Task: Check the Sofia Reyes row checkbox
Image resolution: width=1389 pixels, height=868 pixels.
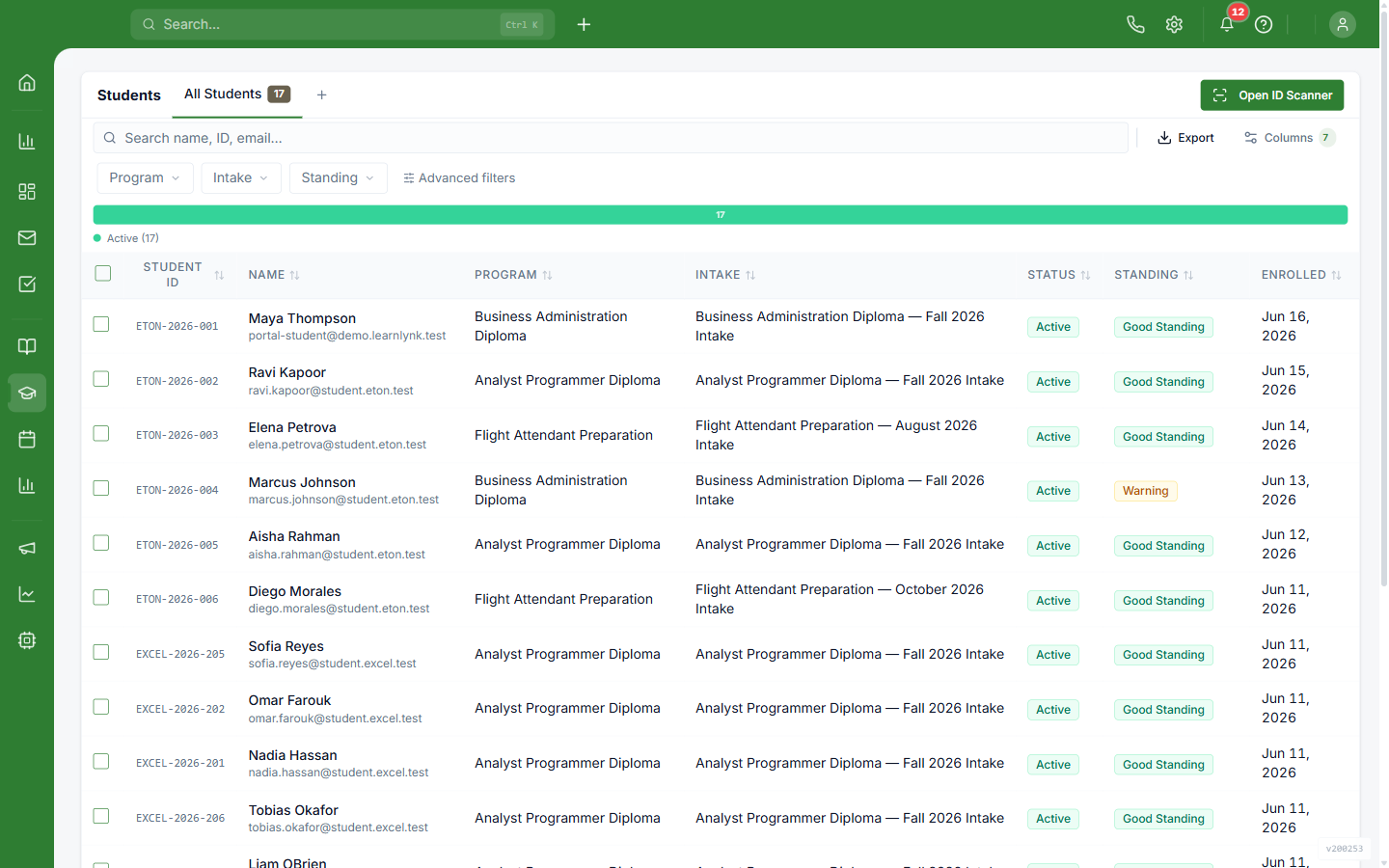Action: [x=101, y=652]
